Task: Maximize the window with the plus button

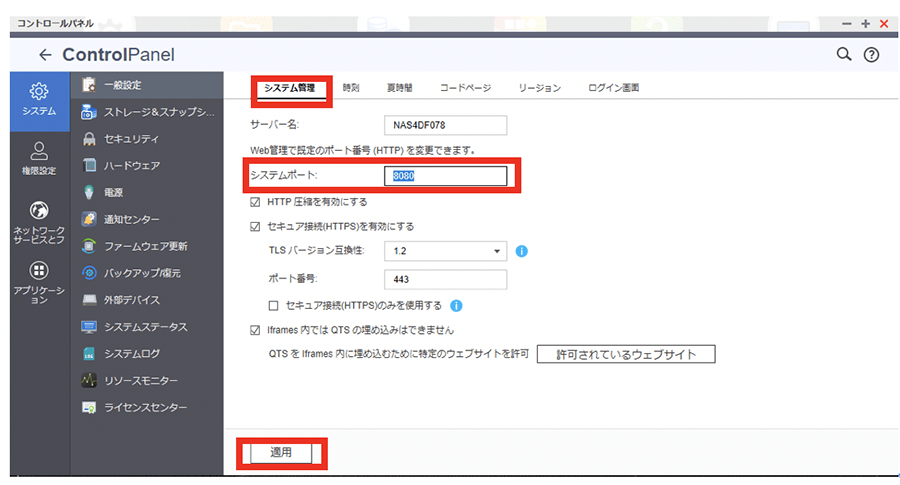Action: (866, 24)
